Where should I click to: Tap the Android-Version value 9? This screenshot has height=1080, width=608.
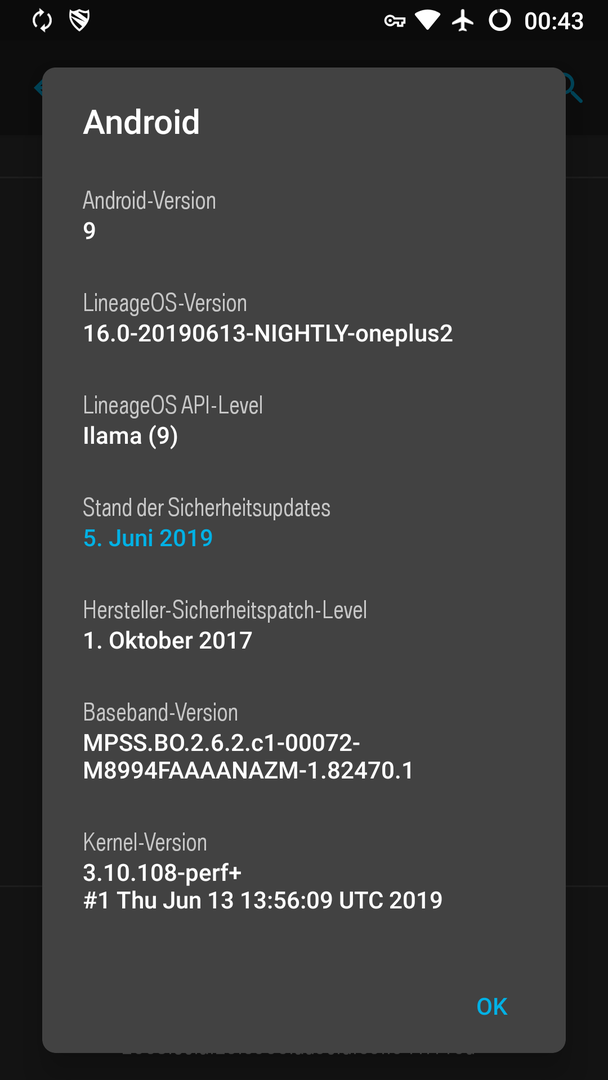pos(90,231)
